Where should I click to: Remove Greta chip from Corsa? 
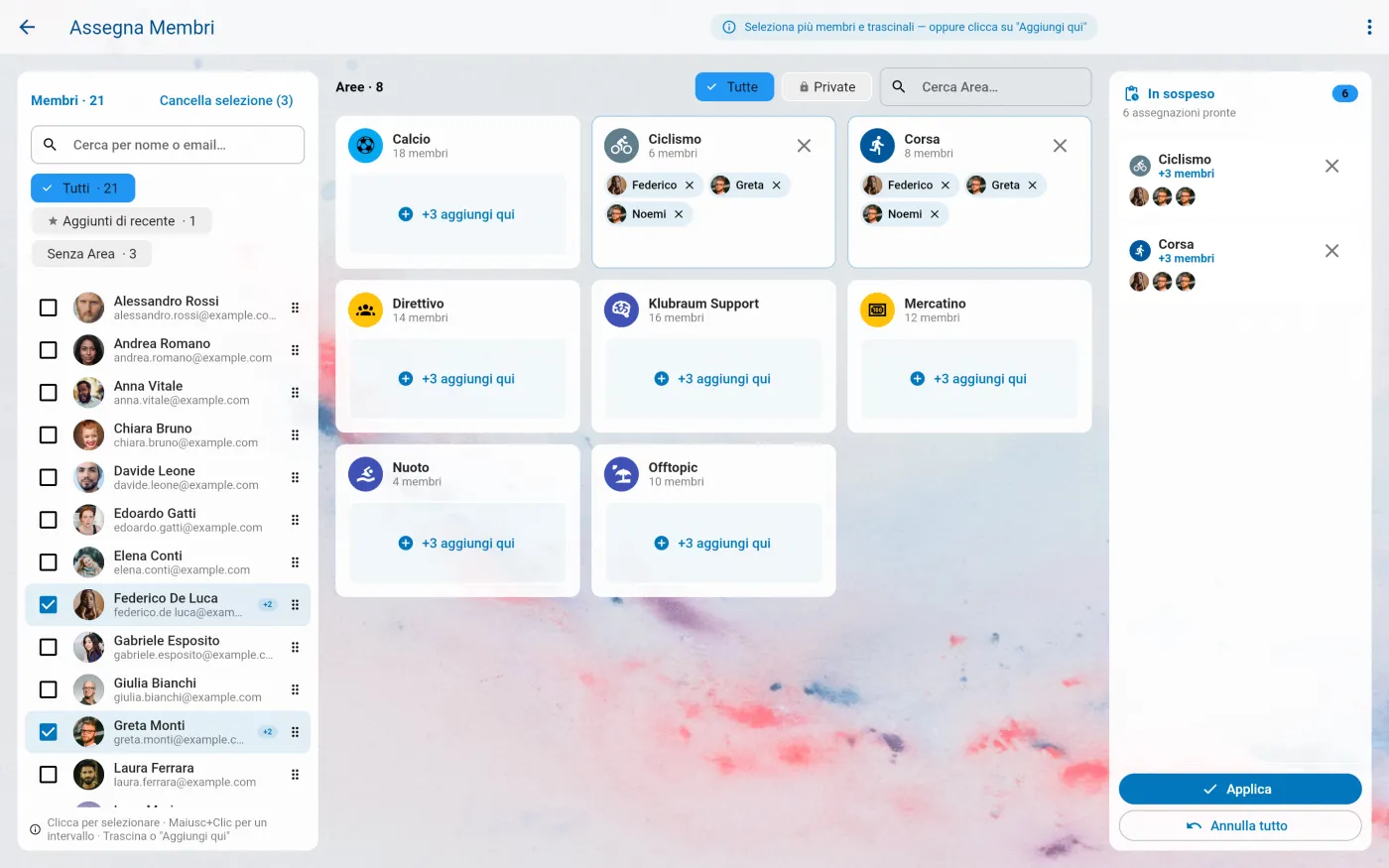1032,186
